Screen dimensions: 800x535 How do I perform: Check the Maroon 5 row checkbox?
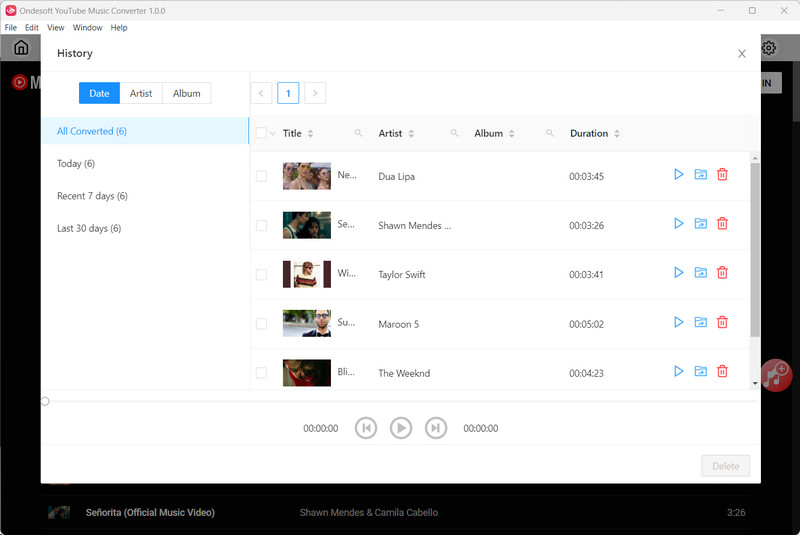tap(261, 323)
